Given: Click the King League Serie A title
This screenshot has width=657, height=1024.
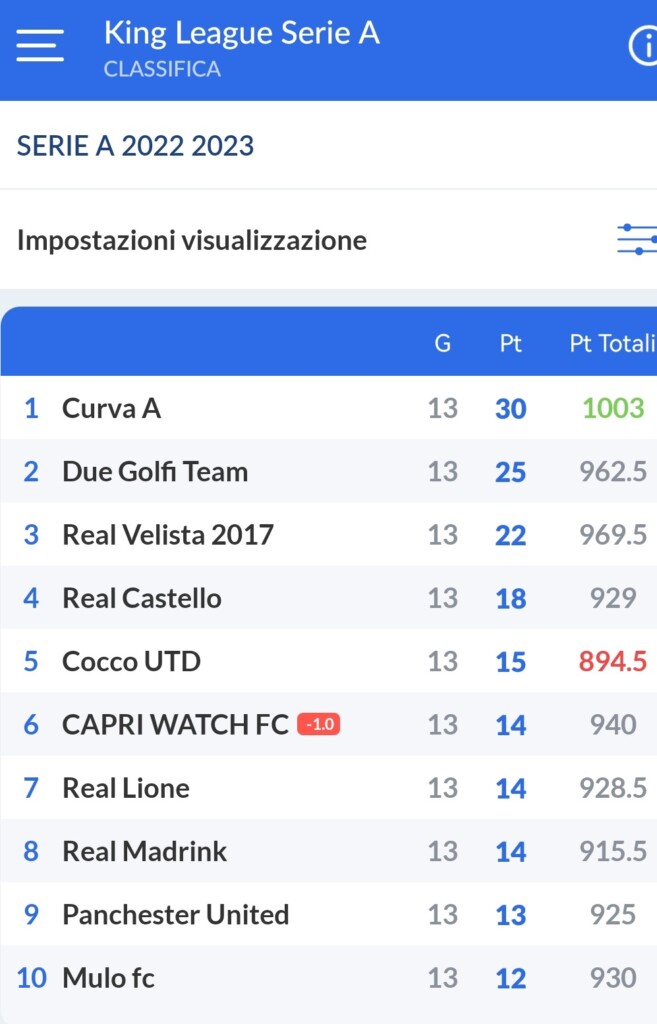Looking at the screenshot, I should click(x=242, y=33).
